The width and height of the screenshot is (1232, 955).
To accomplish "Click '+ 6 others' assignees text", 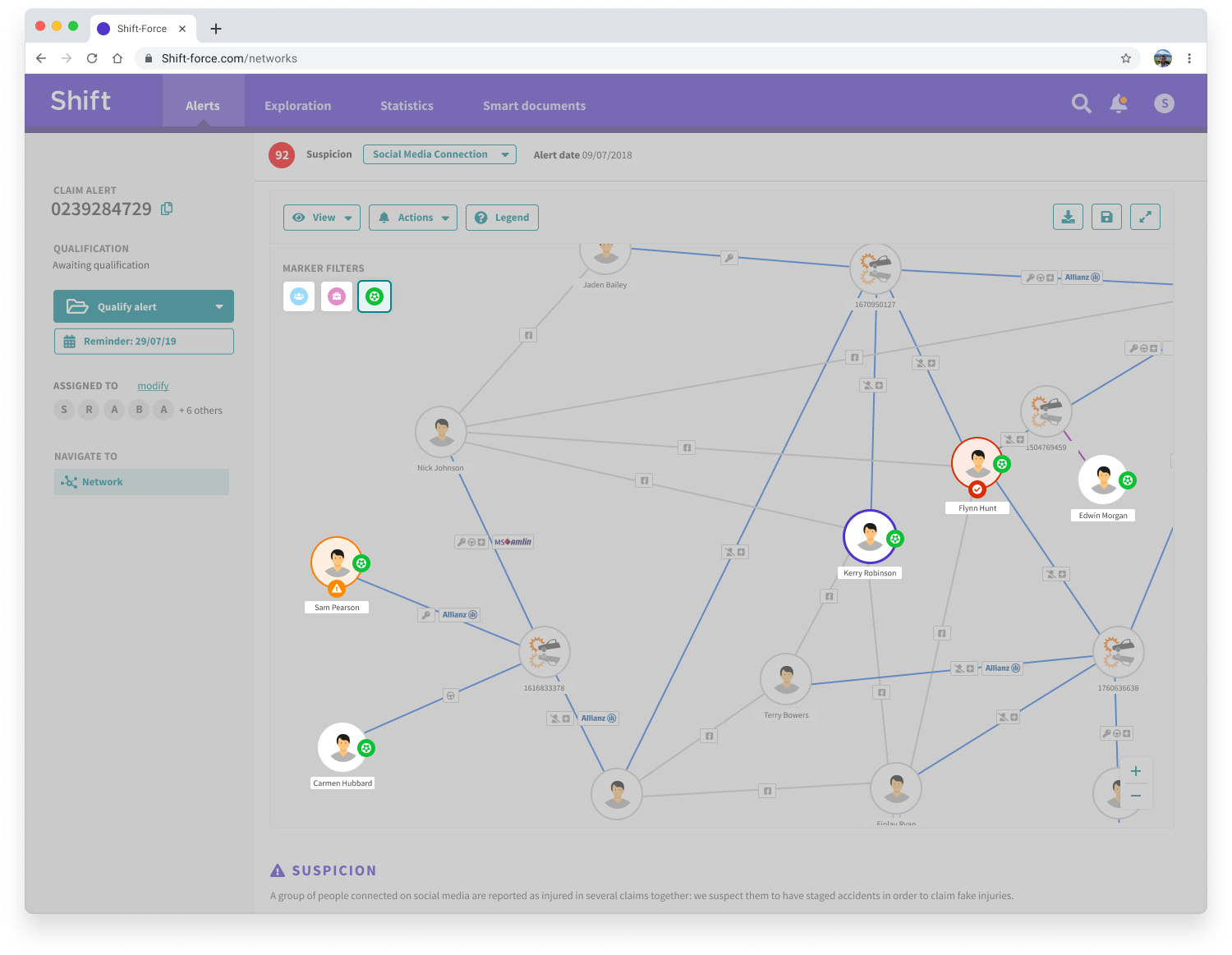I will 200,411.
